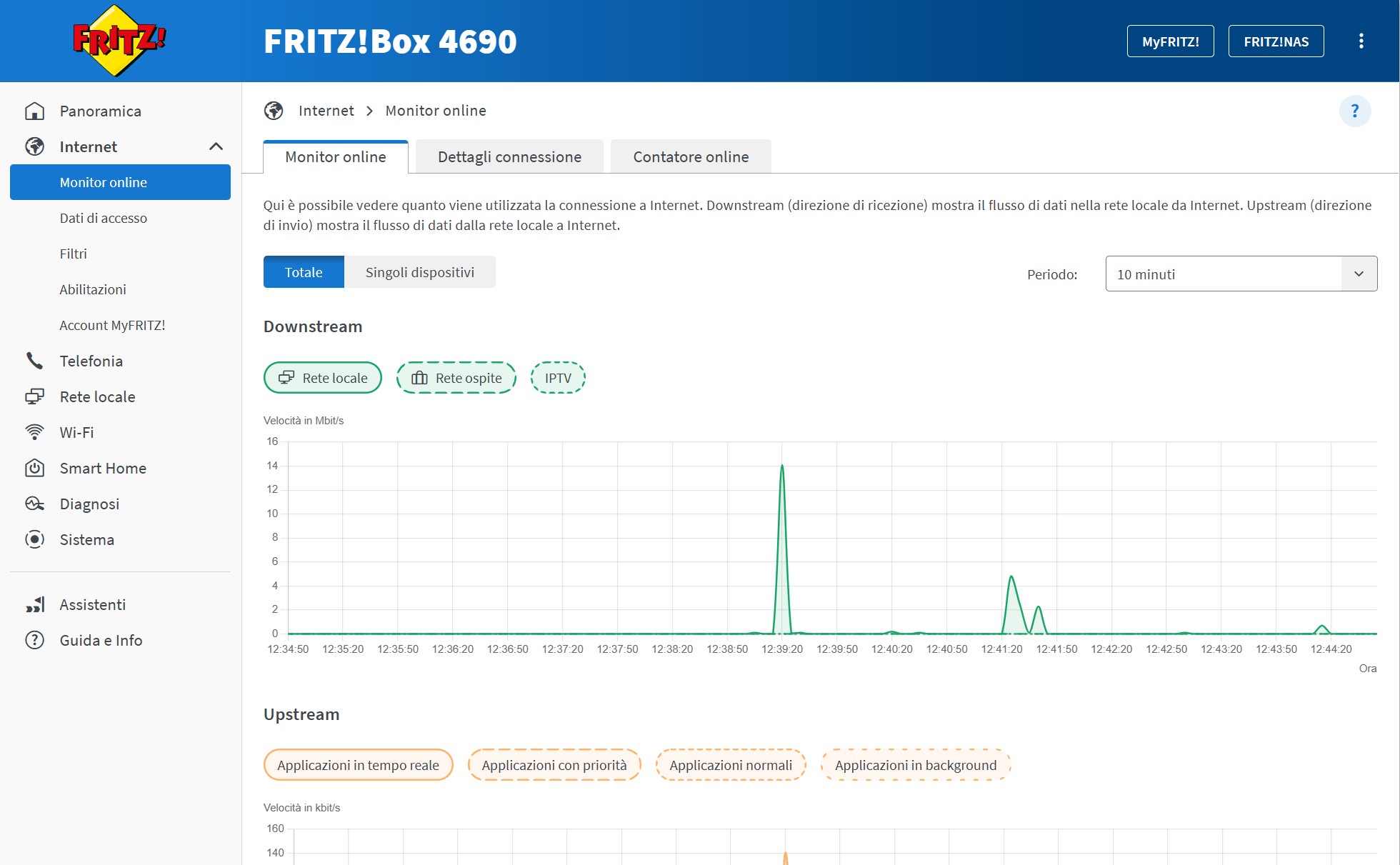Toggle Applicazioni con priorità series
Image resolution: width=1400 pixels, height=865 pixels.
[x=554, y=765]
